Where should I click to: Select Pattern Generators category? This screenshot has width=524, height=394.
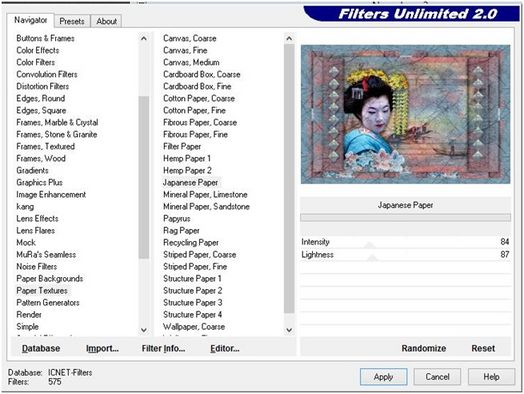pos(48,303)
